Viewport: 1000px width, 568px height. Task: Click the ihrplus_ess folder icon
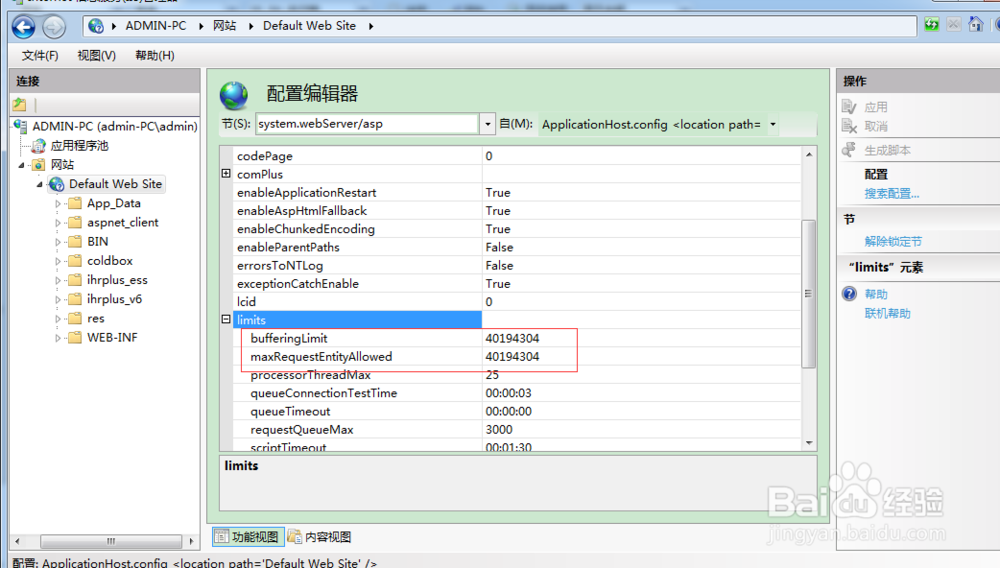75,280
